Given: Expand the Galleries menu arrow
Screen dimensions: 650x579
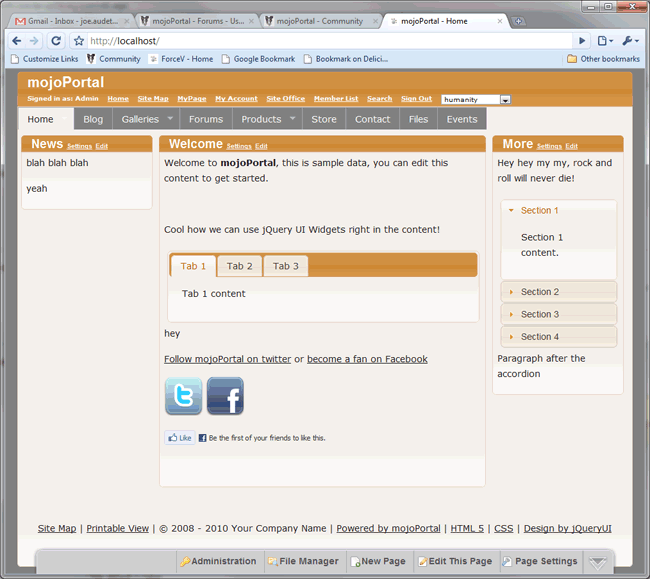Looking at the screenshot, I should click(x=167, y=119).
